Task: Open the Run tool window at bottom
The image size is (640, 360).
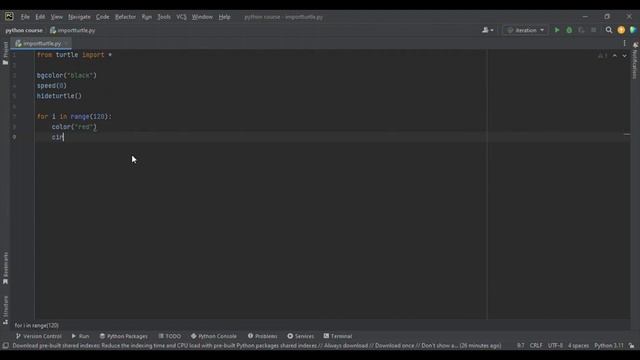Action: pos(80,336)
